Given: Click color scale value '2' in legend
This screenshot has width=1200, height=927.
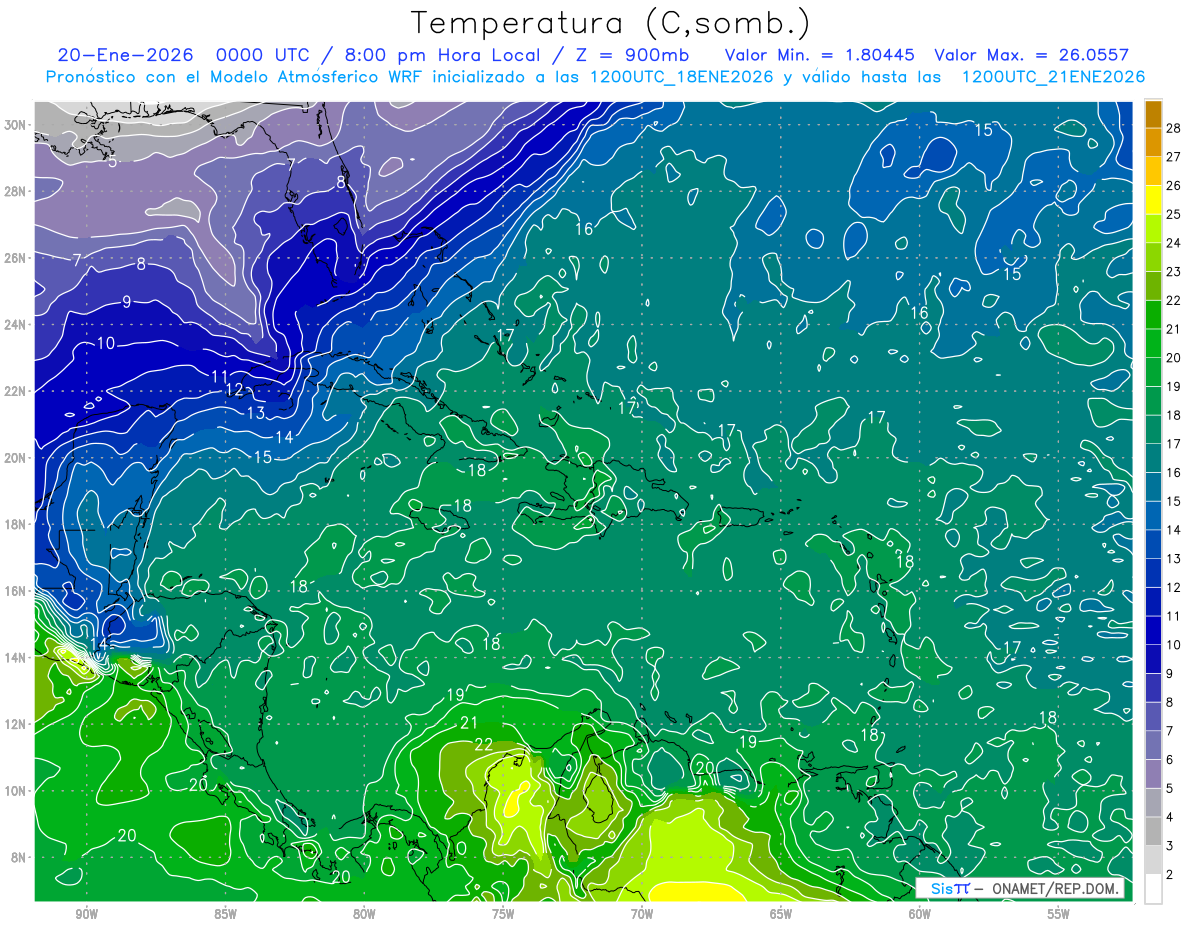Looking at the screenshot, I should point(1170,875).
